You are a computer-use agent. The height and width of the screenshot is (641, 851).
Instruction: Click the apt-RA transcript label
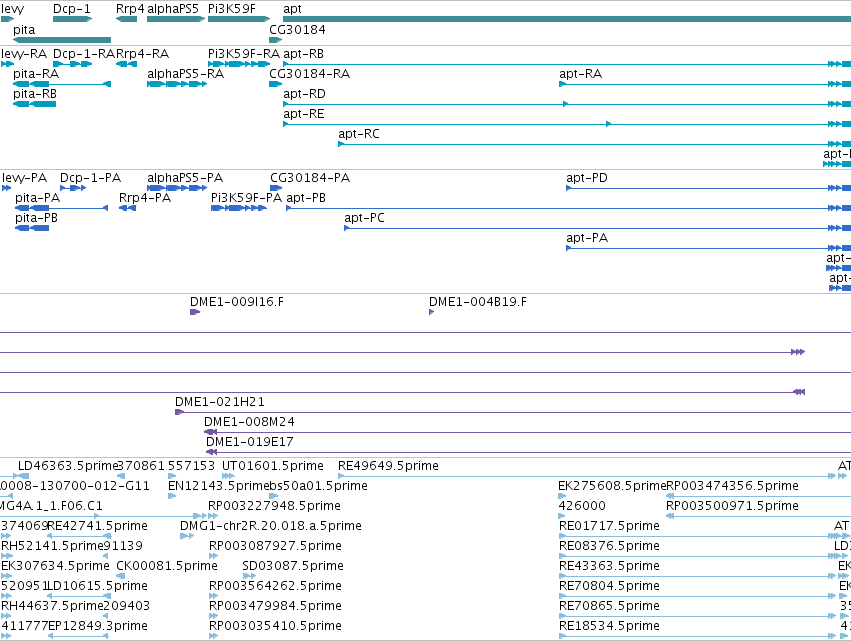click(x=580, y=74)
